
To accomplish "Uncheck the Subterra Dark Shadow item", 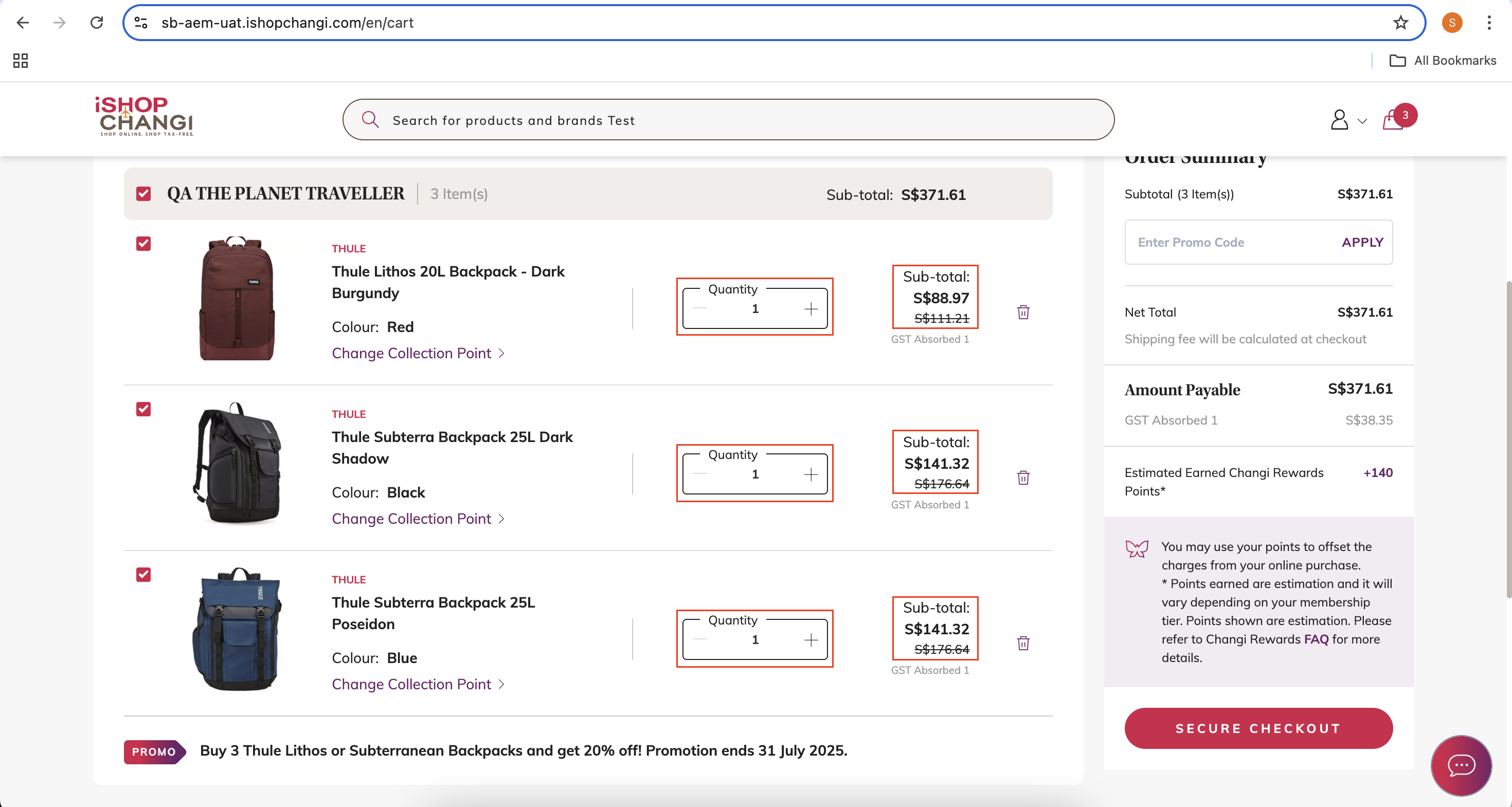I will pos(143,409).
